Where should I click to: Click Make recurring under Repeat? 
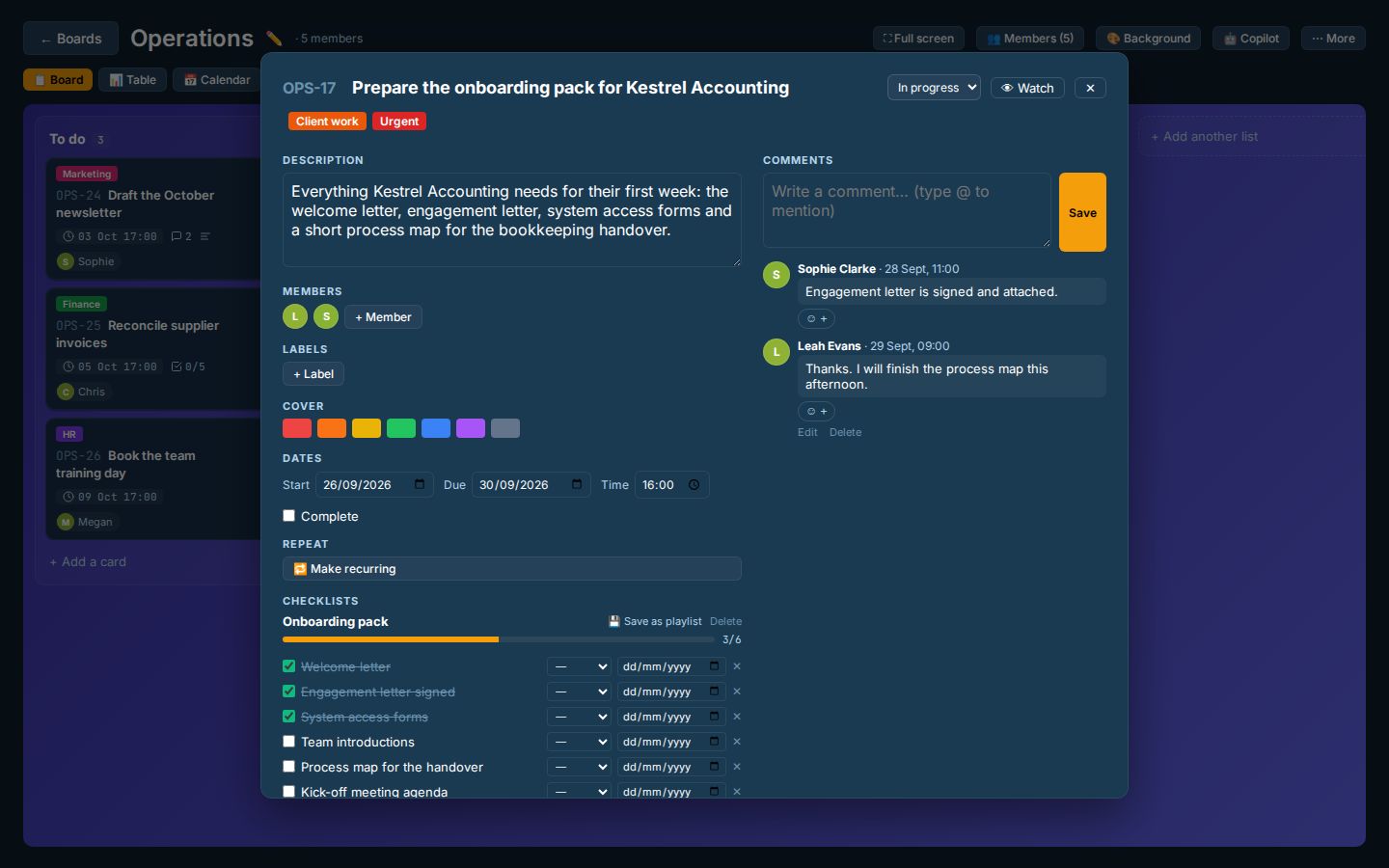[x=512, y=569]
